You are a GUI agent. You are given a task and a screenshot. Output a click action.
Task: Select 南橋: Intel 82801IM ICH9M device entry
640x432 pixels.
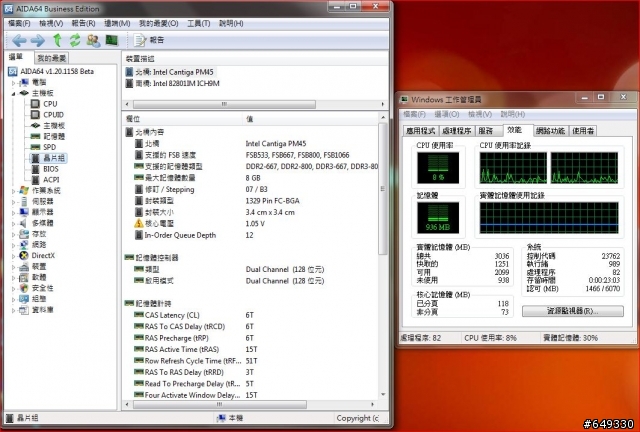coord(173,83)
